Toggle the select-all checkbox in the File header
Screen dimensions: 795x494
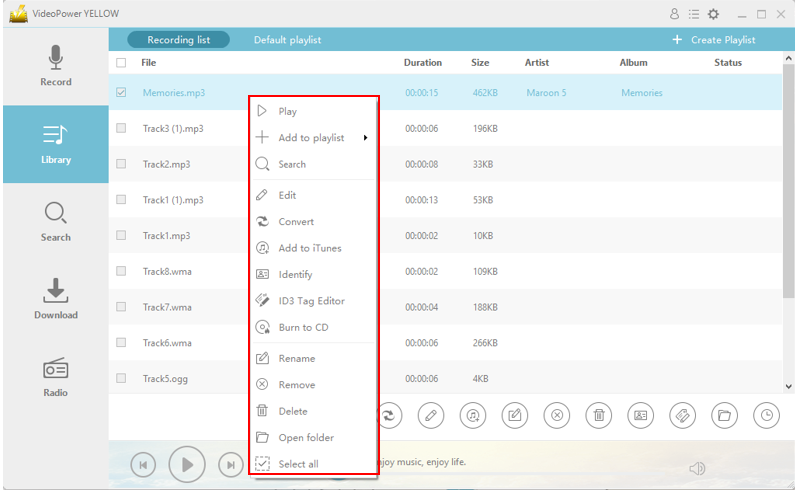[x=121, y=63]
